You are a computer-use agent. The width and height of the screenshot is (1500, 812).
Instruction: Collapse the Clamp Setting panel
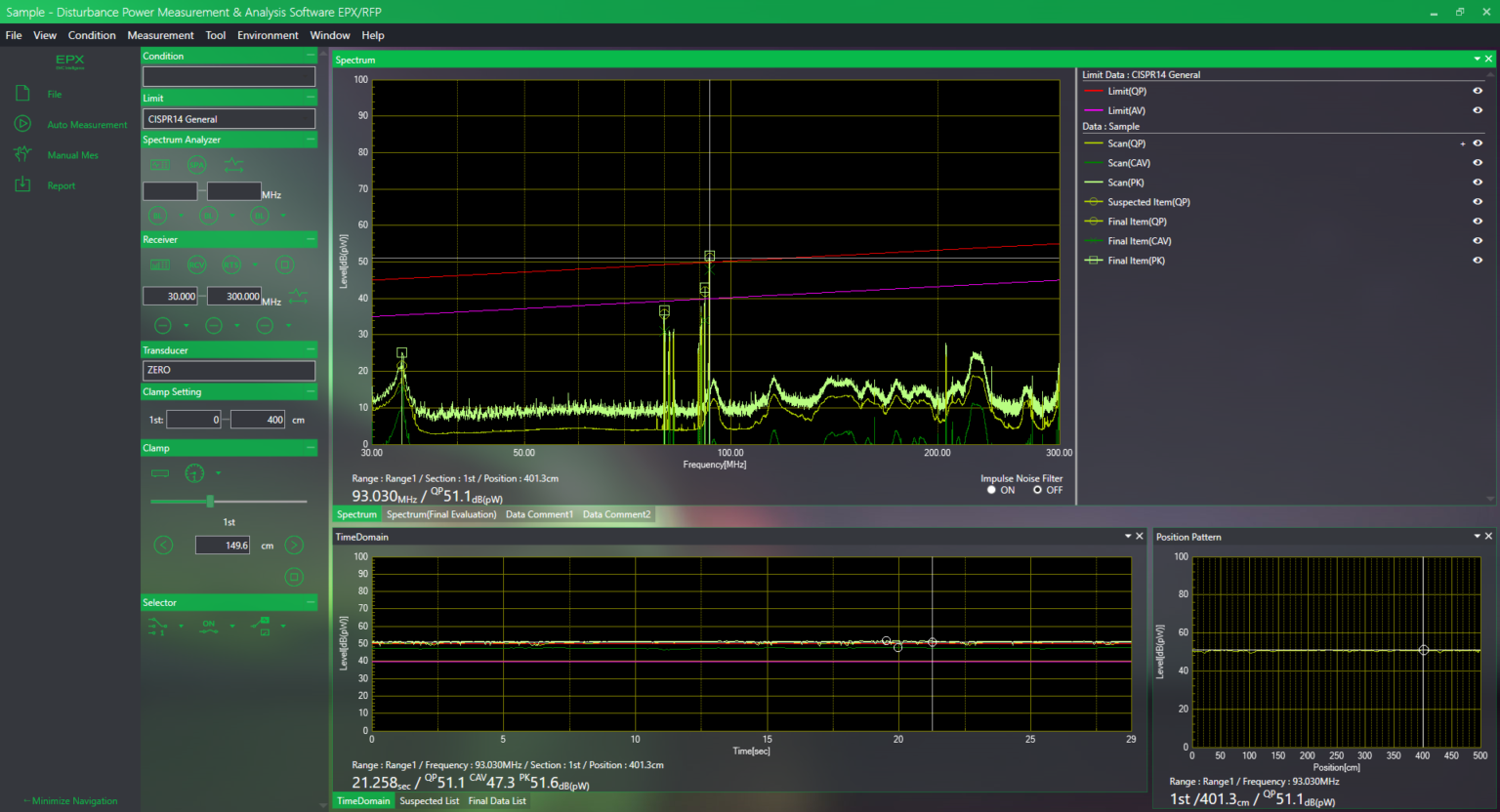click(311, 391)
